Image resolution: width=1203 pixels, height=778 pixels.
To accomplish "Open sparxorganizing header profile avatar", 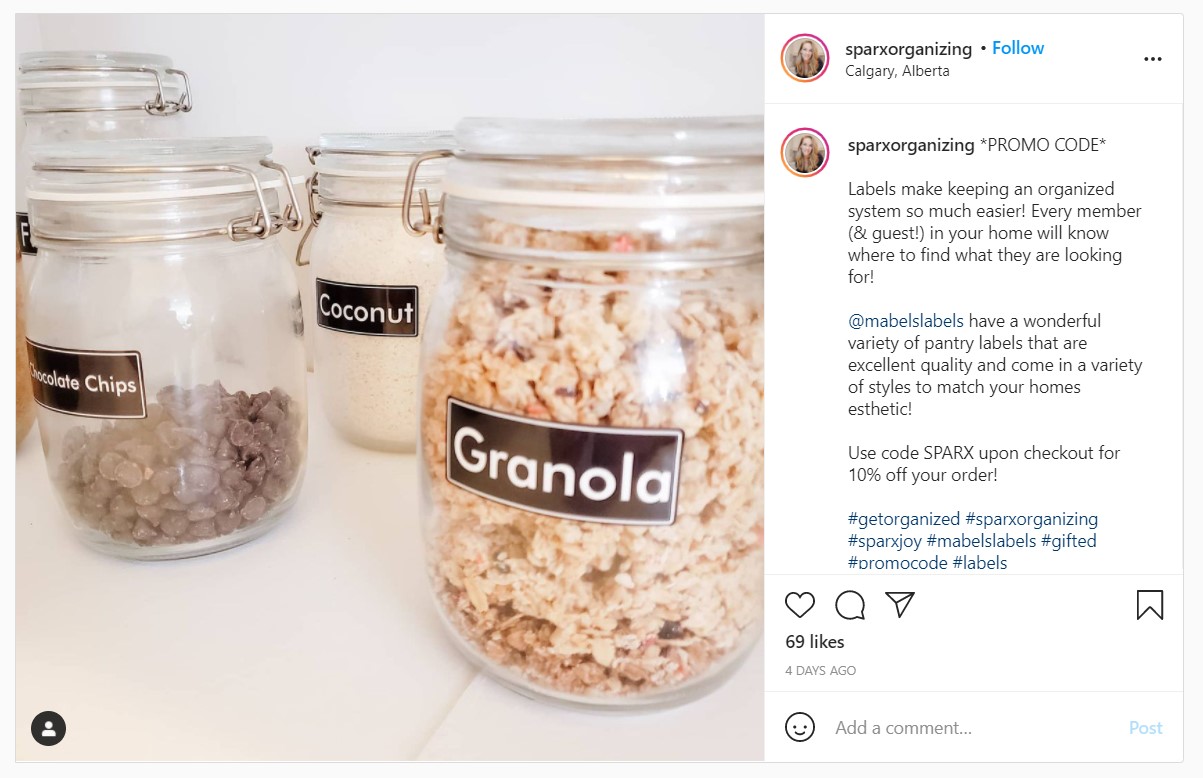I will (805, 58).
